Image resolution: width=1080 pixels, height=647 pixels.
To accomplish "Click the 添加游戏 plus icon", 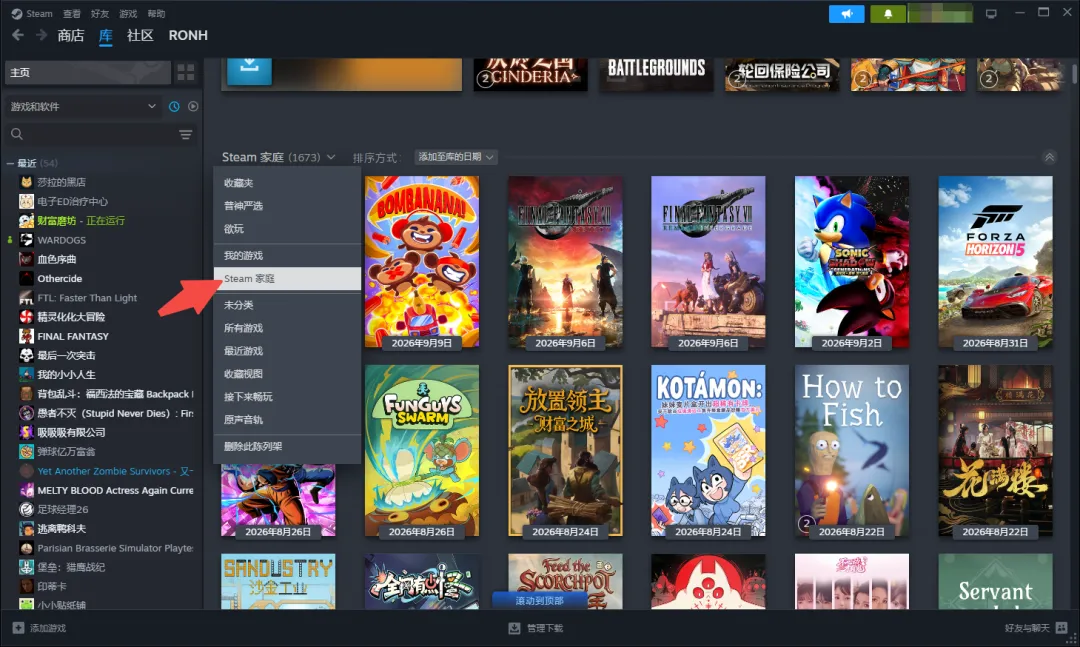I will [19, 628].
